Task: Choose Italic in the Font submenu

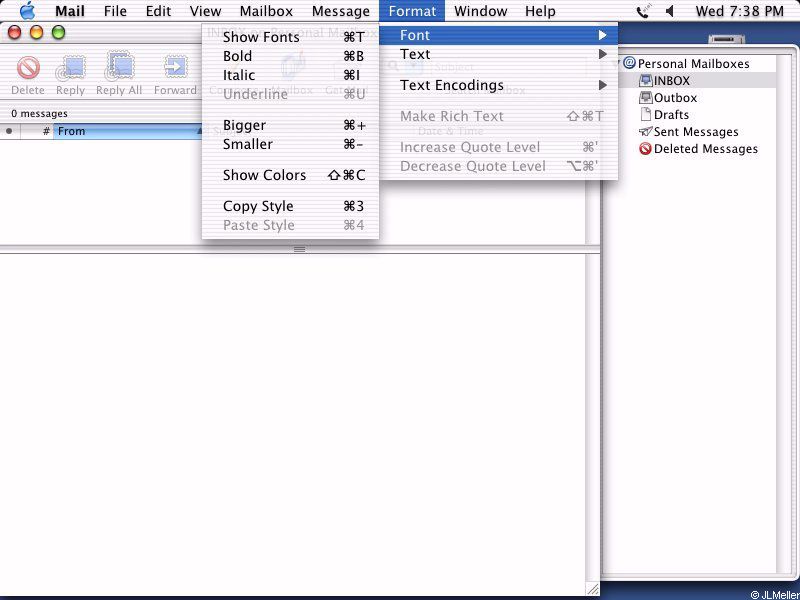Action: [290, 75]
